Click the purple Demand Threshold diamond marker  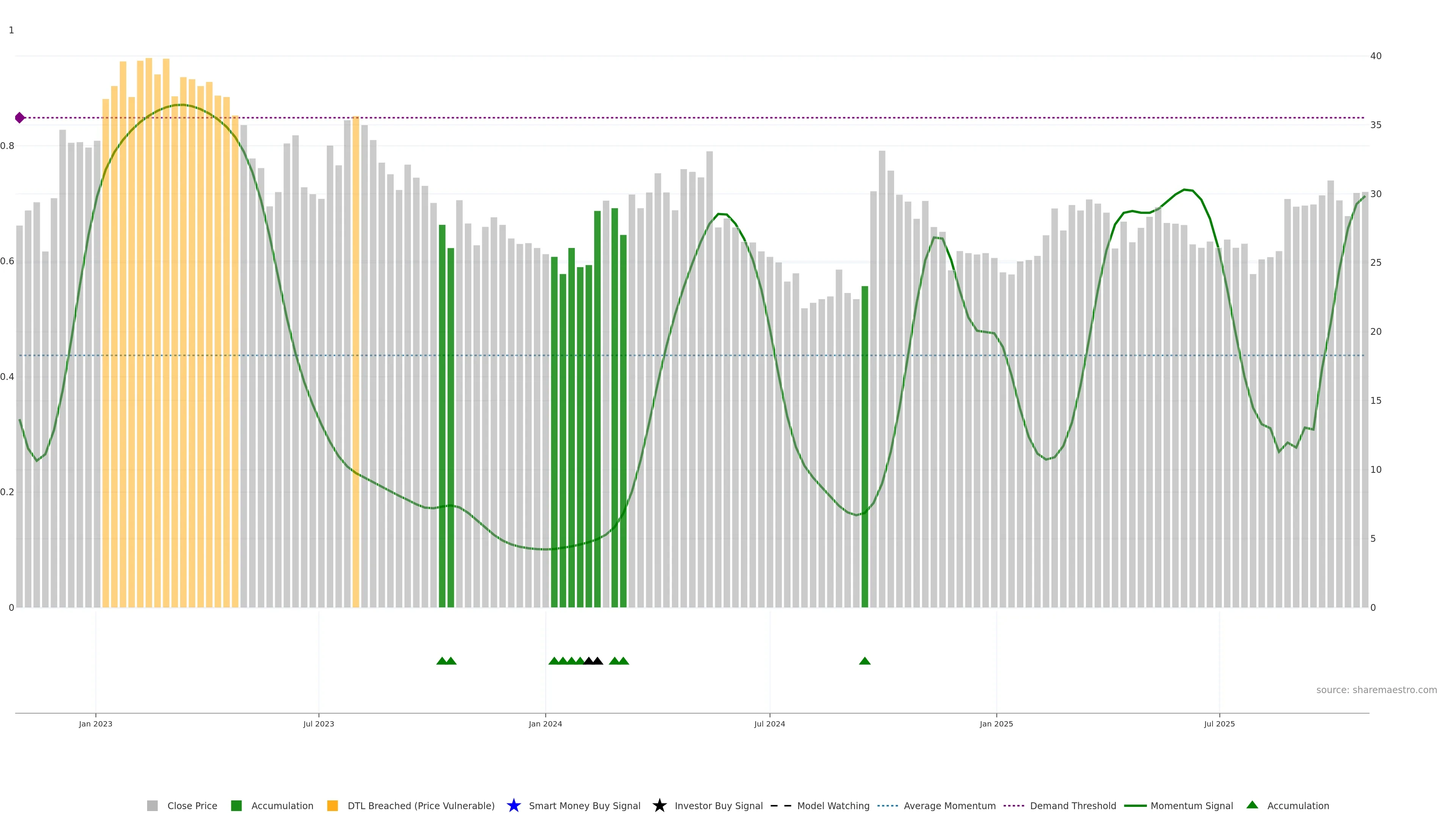(20, 118)
